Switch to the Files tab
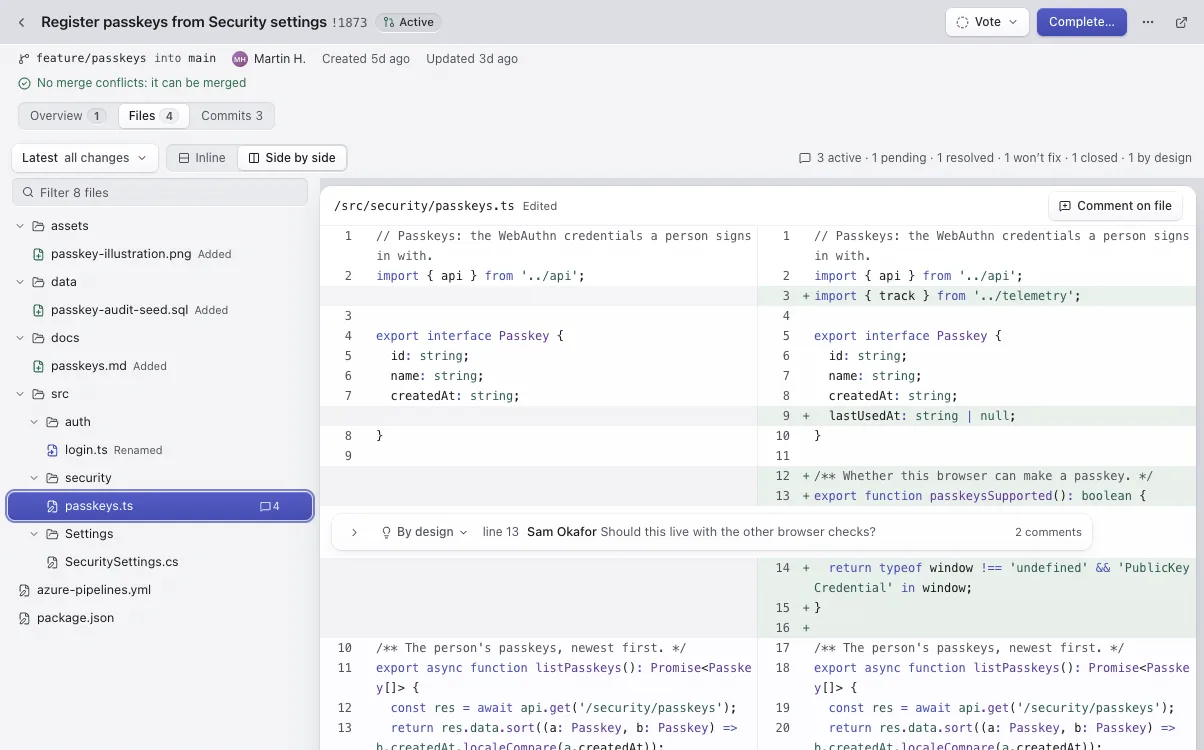 click(153, 116)
